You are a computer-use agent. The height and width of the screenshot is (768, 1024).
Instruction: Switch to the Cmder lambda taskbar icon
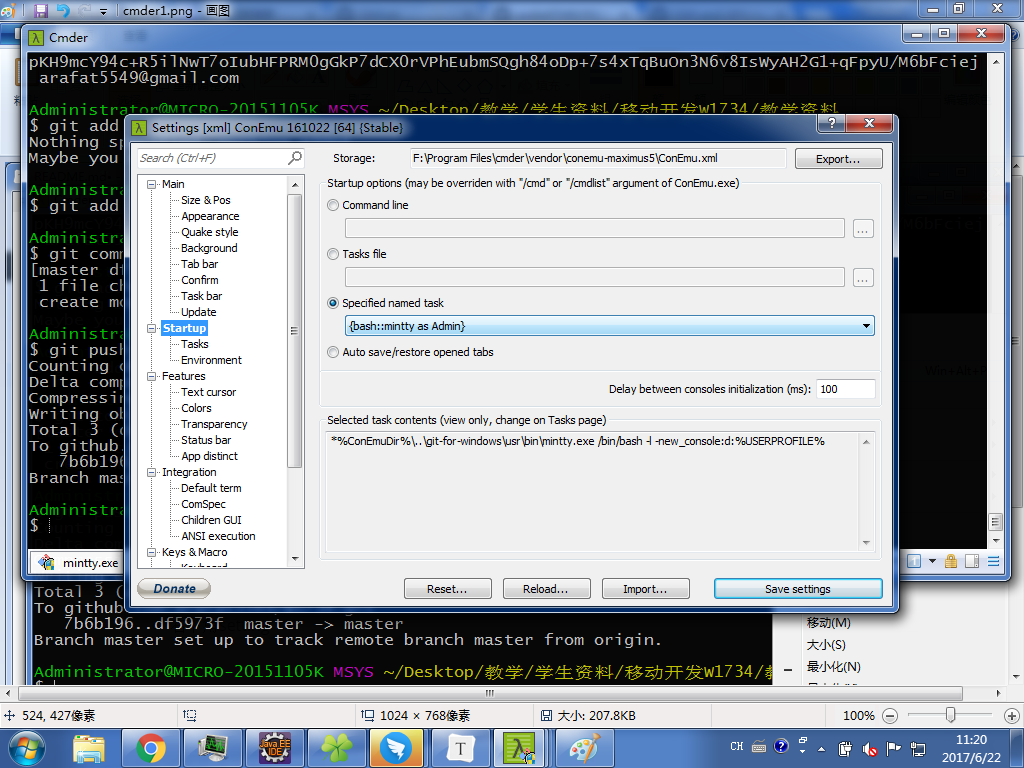pos(520,748)
